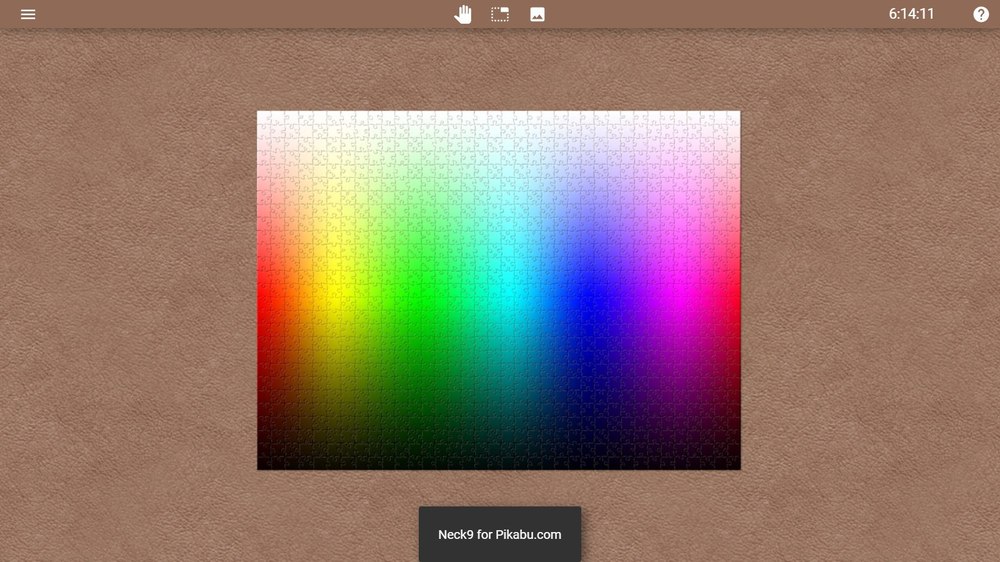Dismiss the Neck9 for Pikabu.com toast
The image size is (1000, 562).
(500, 535)
